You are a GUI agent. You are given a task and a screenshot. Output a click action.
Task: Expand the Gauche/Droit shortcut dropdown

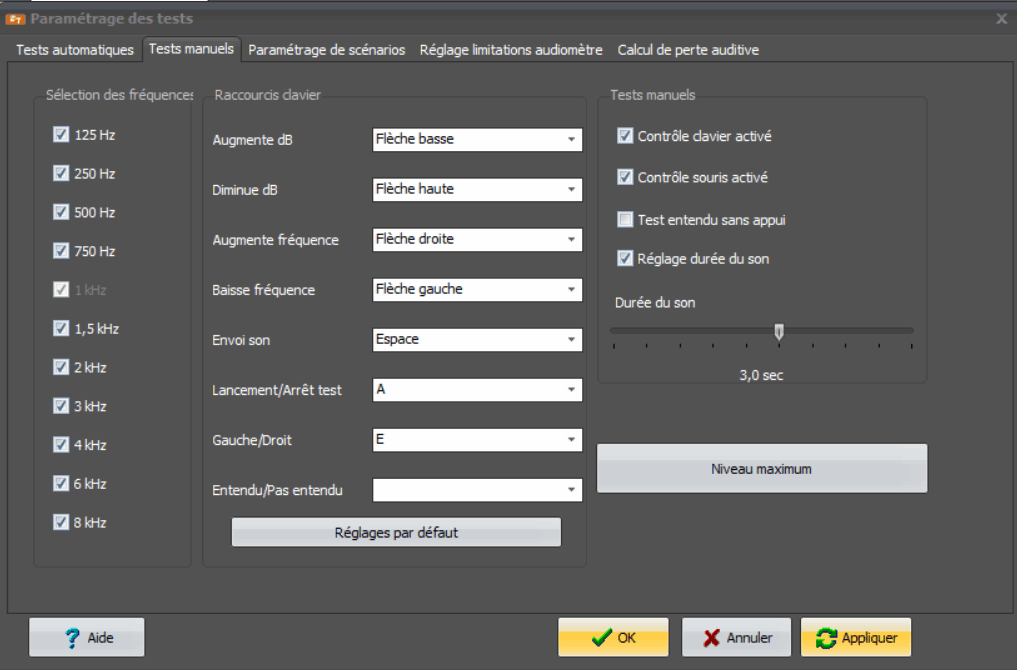tap(571, 440)
